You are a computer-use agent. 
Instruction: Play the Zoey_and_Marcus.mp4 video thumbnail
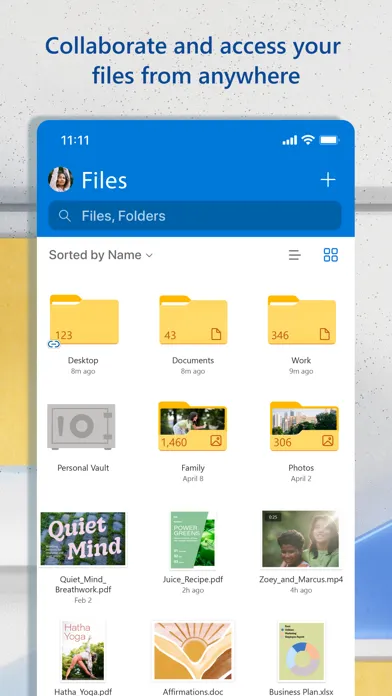[x=301, y=539]
